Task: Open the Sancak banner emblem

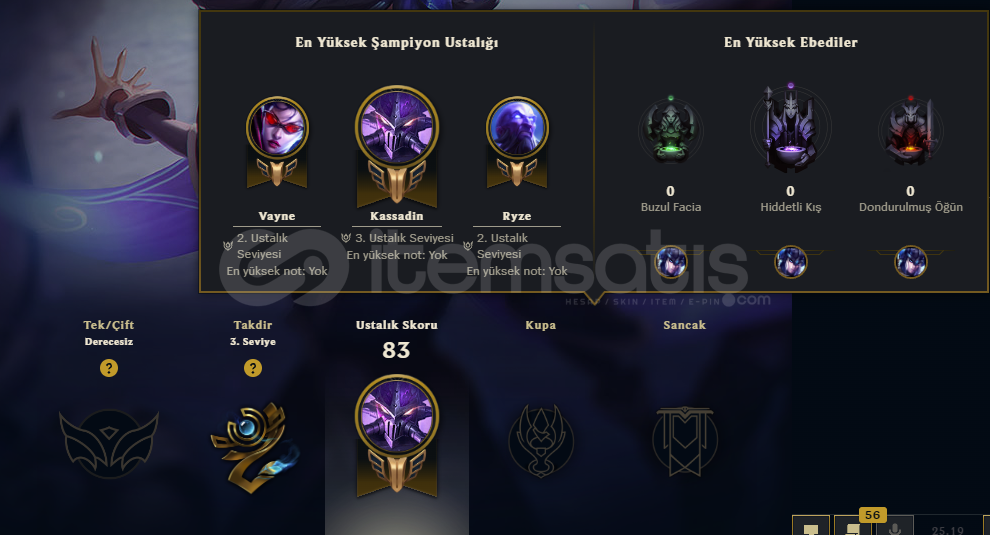Action: tap(684, 441)
